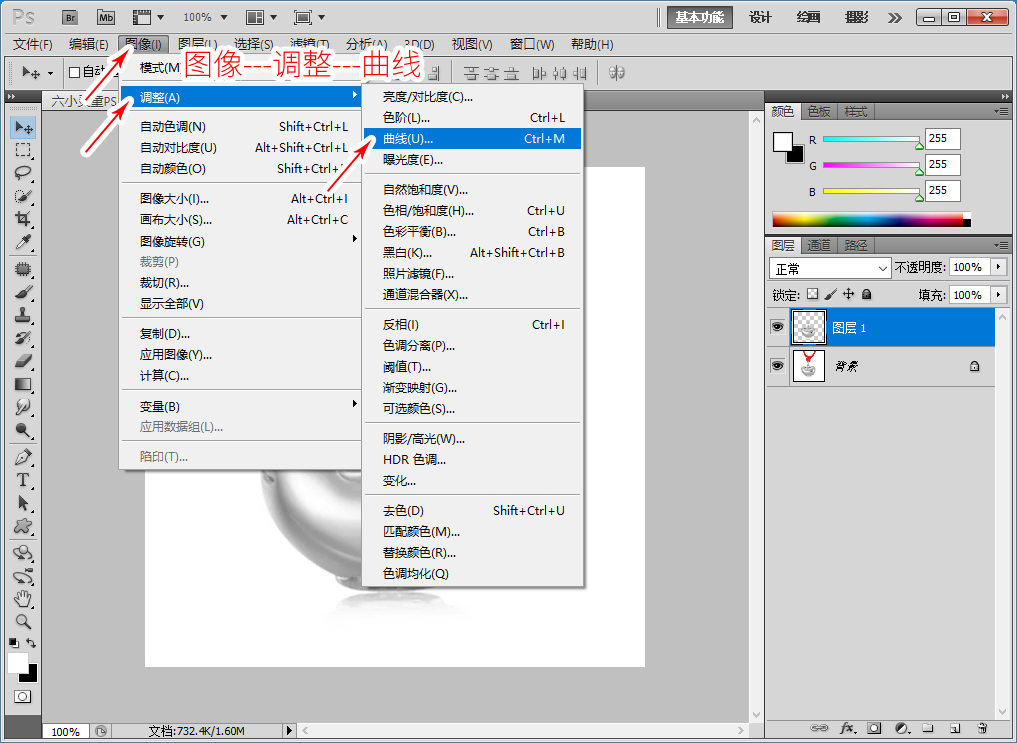The height and width of the screenshot is (743, 1017).
Task: Launch Mini Bridge from top bar
Action: 106,18
